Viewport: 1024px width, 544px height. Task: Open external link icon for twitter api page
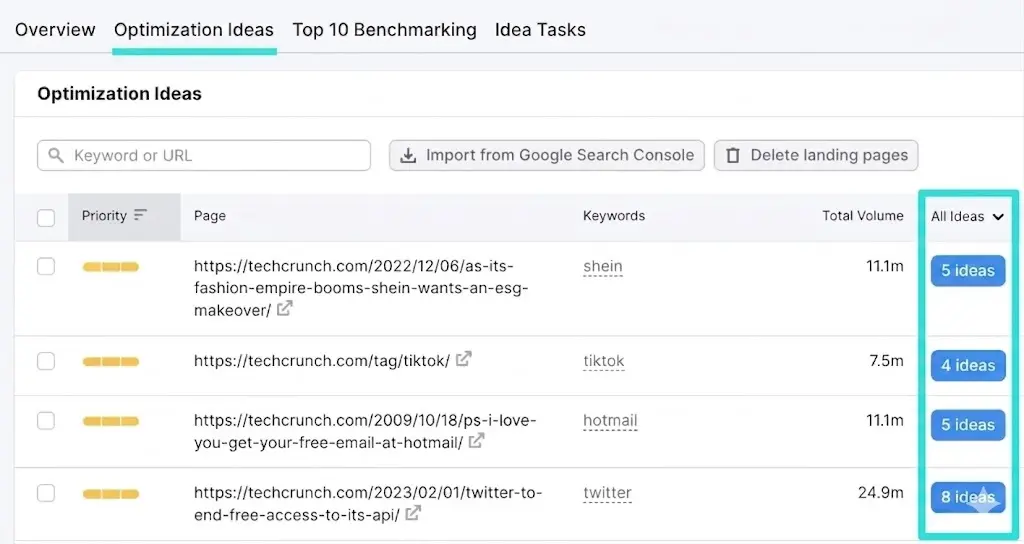point(412,513)
